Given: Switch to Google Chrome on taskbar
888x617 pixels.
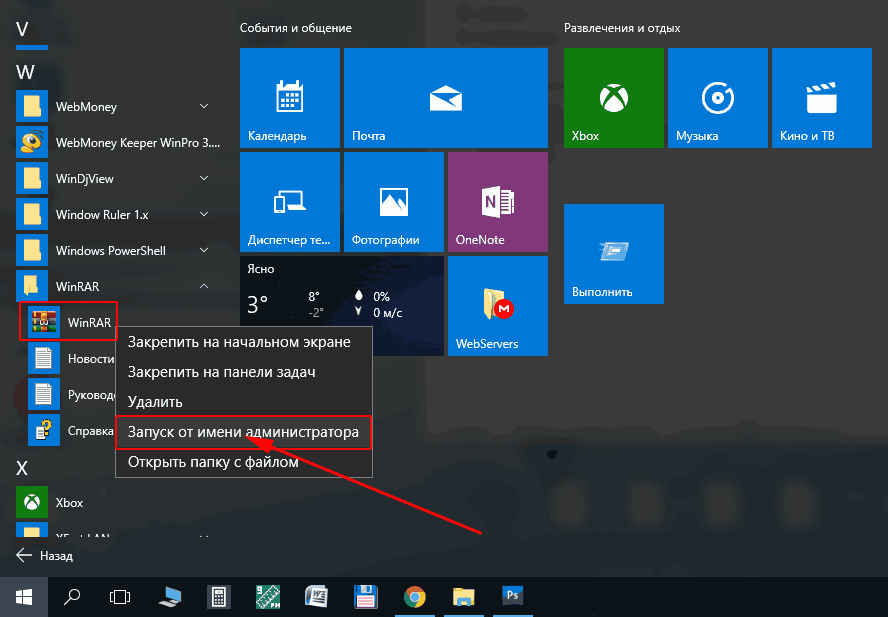Looking at the screenshot, I should pyautogui.click(x=415, y=597).
